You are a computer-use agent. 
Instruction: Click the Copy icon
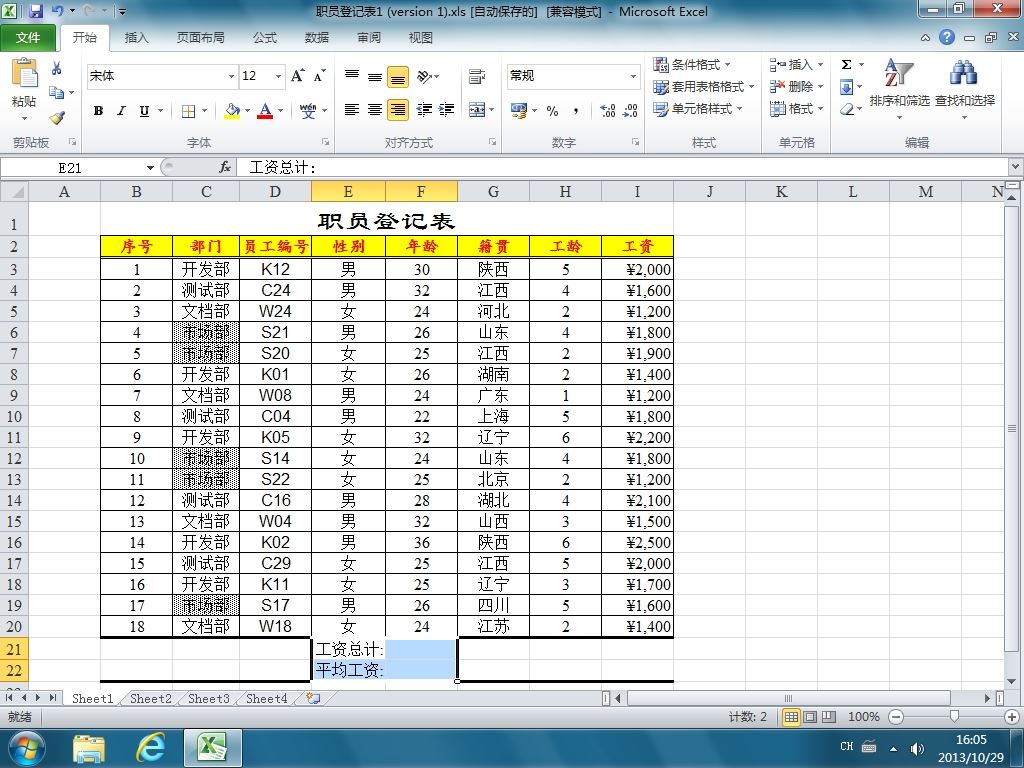click(57, 93)
